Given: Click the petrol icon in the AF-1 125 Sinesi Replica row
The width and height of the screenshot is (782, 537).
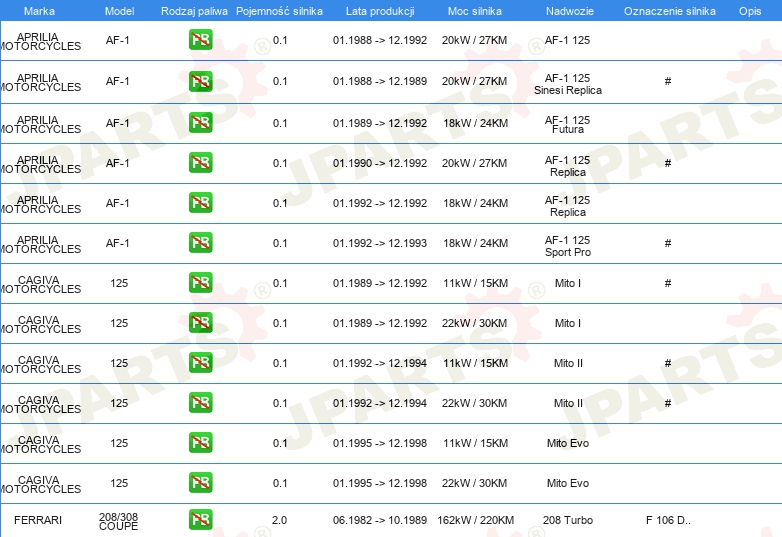Looking at the screenshot, I should tap(200, 81).
